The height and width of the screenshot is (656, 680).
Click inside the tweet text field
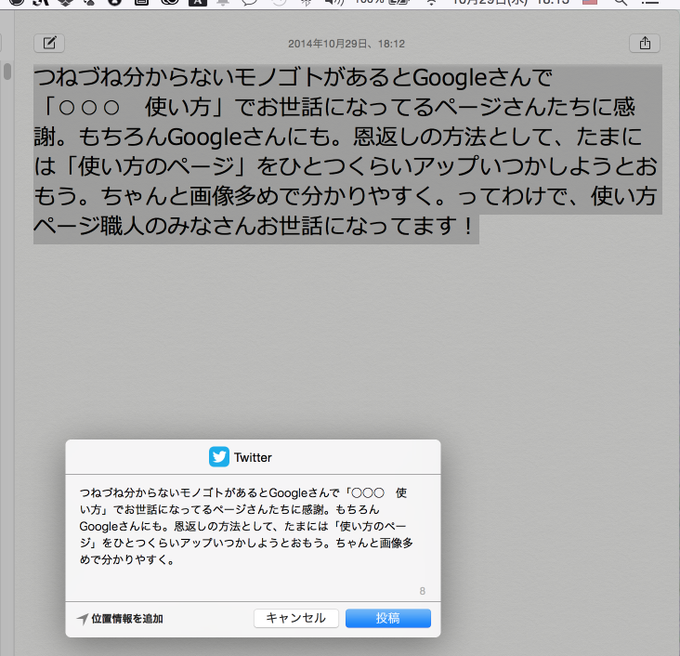(x=253, y=538)
